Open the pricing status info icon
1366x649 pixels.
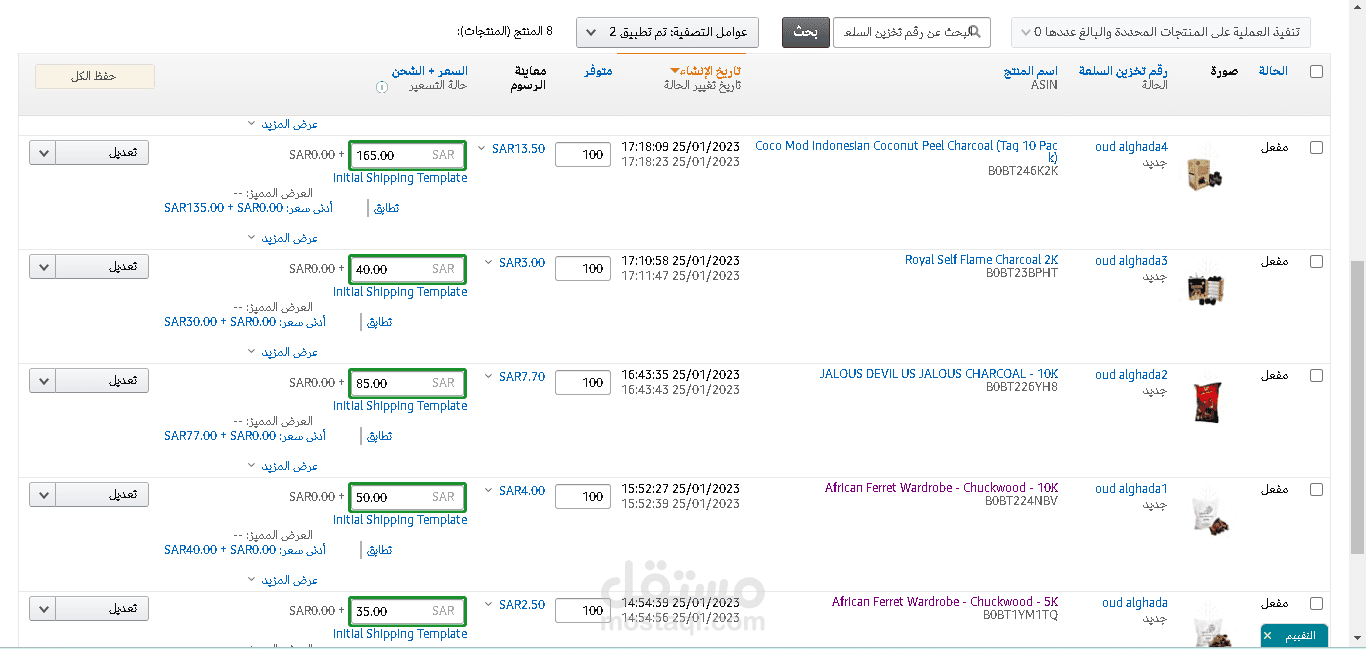click(x=382, y=87)
